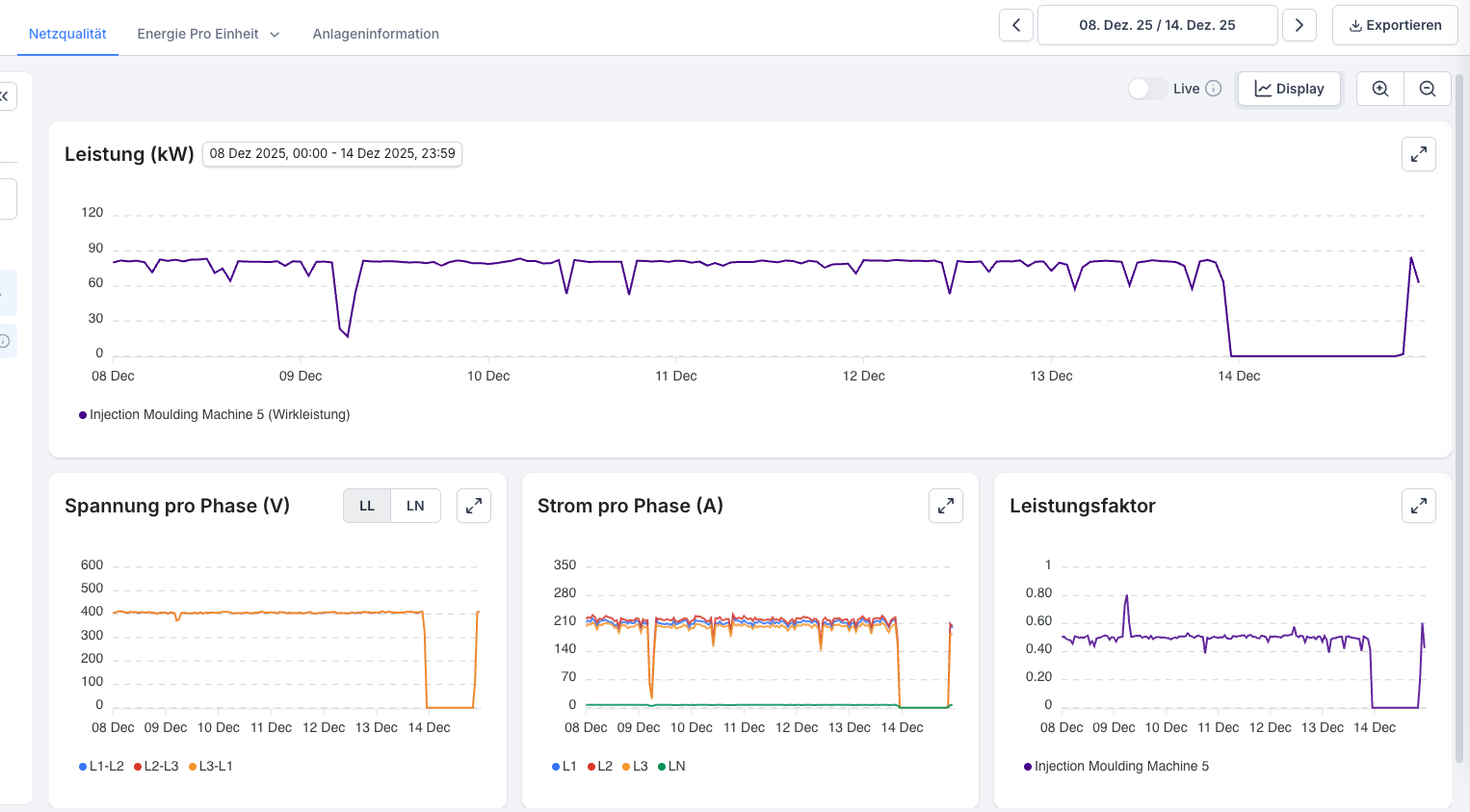Go to the previous week arrow

click(x=1016, y=25)
